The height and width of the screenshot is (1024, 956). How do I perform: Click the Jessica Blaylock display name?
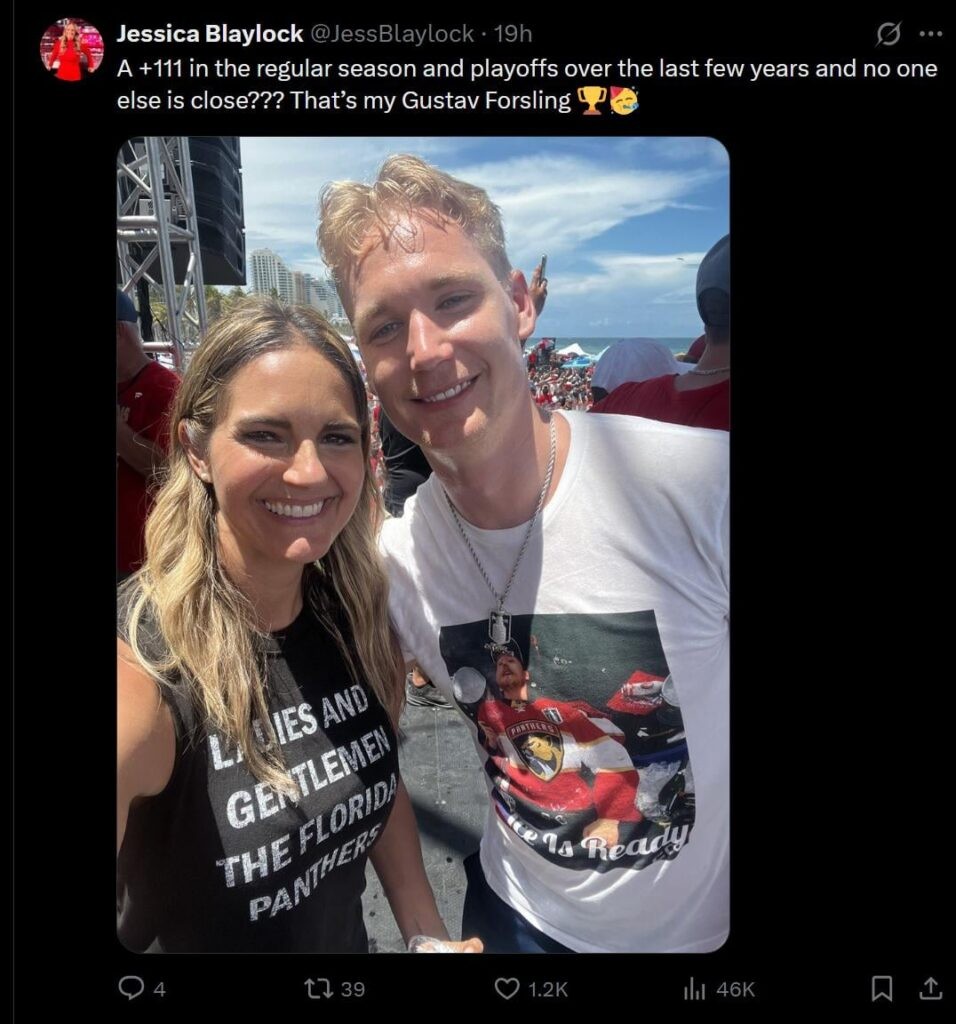[x=210, y=33]
